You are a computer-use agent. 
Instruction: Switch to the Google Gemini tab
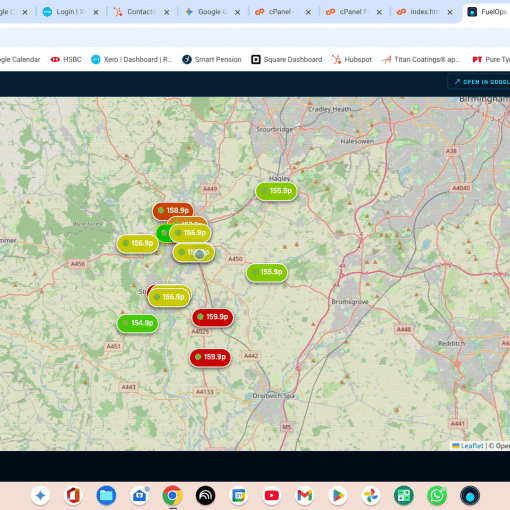pos(207,12)
